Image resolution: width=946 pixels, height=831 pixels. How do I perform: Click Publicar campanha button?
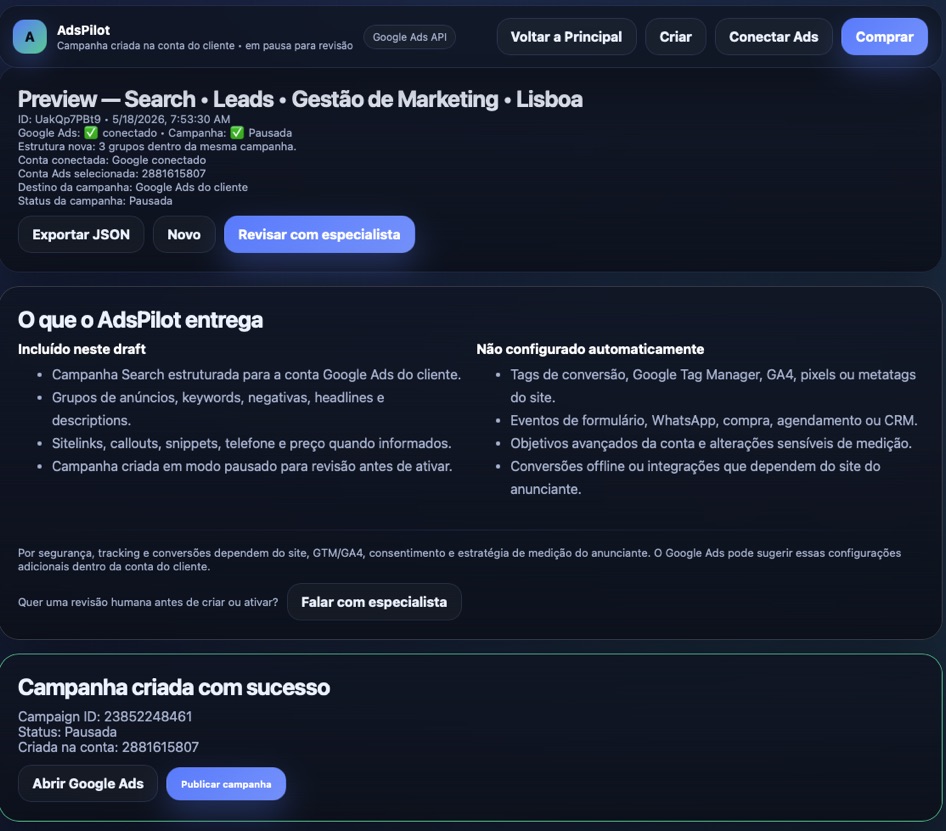coord(226,784)
